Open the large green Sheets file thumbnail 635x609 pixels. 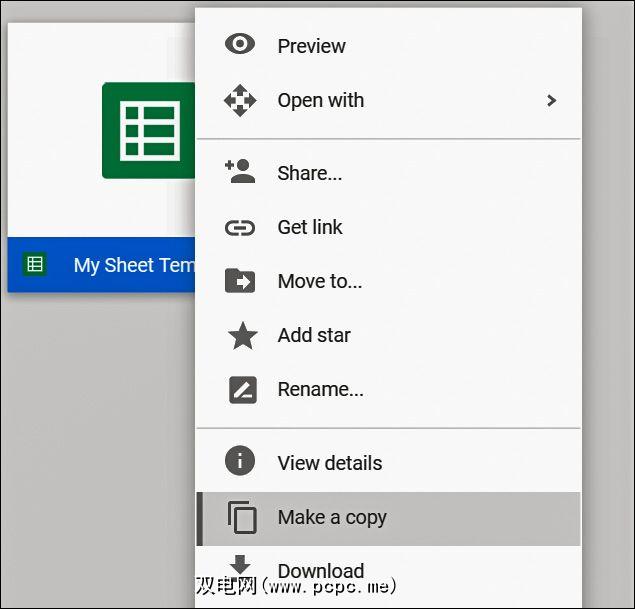click(x=146, y=131)
